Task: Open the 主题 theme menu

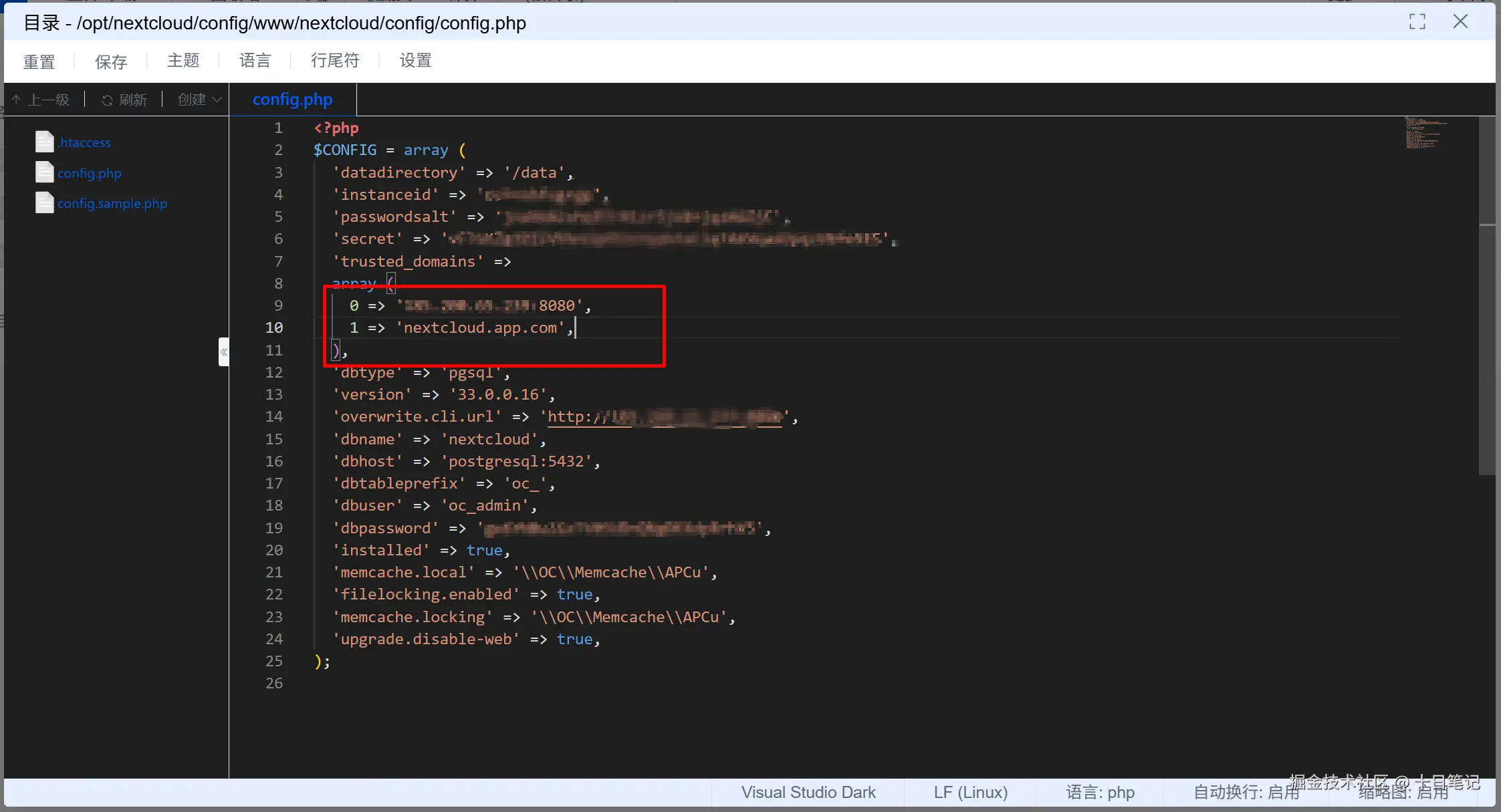Action: [183, 61]
